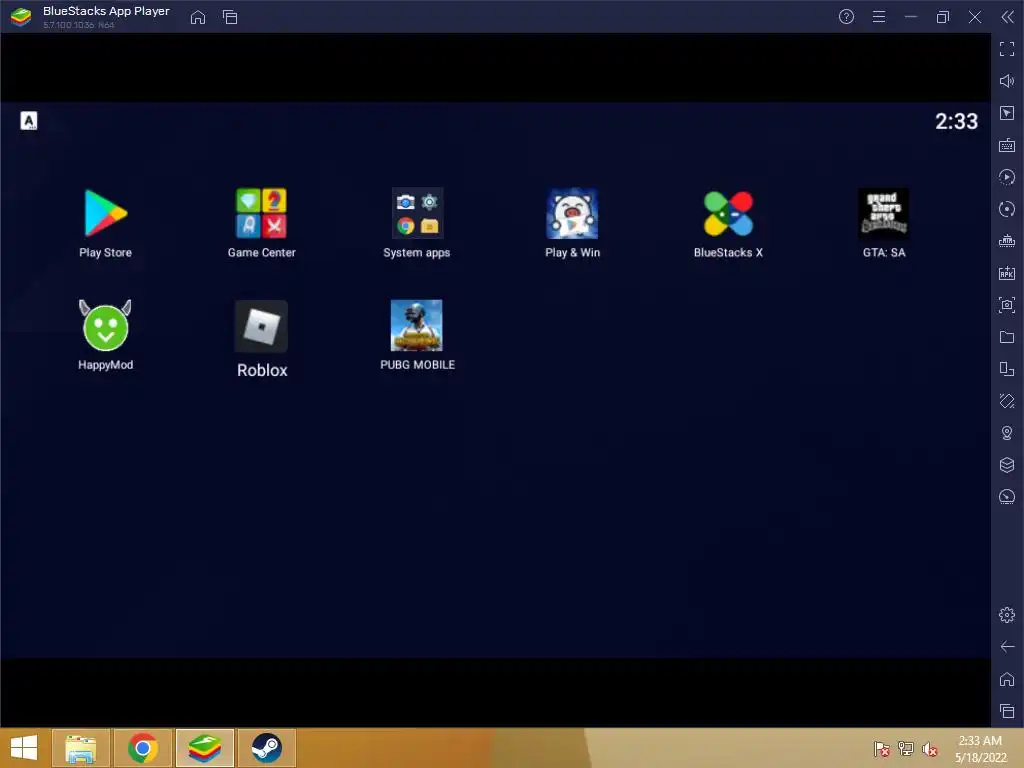This screenshot has width=1024, height=768.
Task: Toggle cursor lock in side toolbar
Action: tap(1007, 113)
